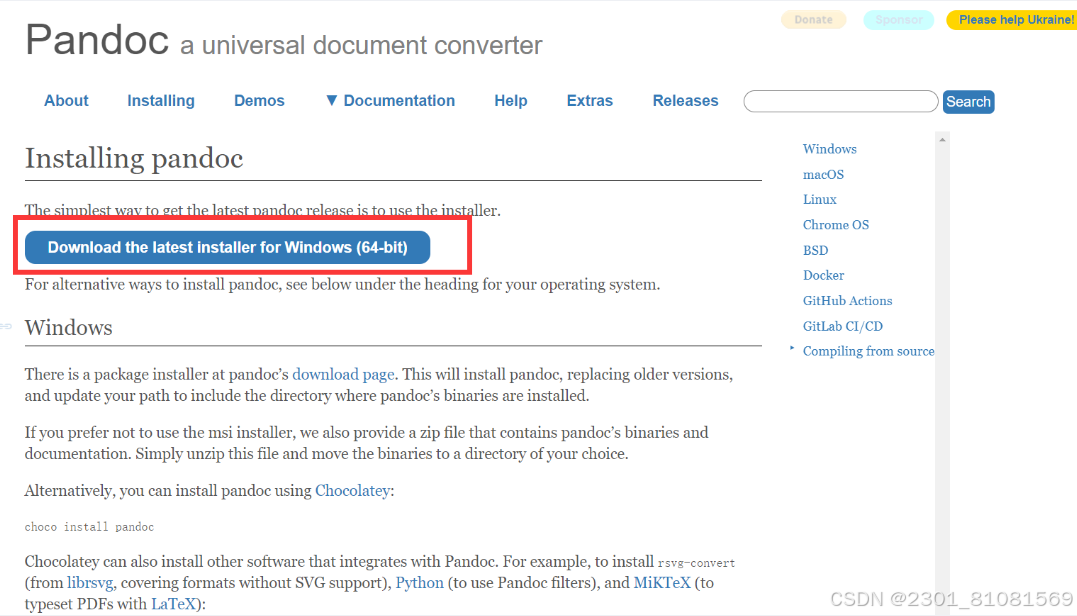Jump to the macOS section in sidebar
Screen dimensions: 1077x616
(x=824, y=174)
